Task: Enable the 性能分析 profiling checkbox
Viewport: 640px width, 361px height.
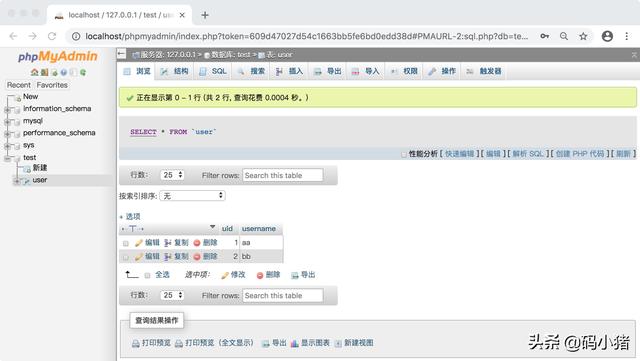Action: point(404,154)
